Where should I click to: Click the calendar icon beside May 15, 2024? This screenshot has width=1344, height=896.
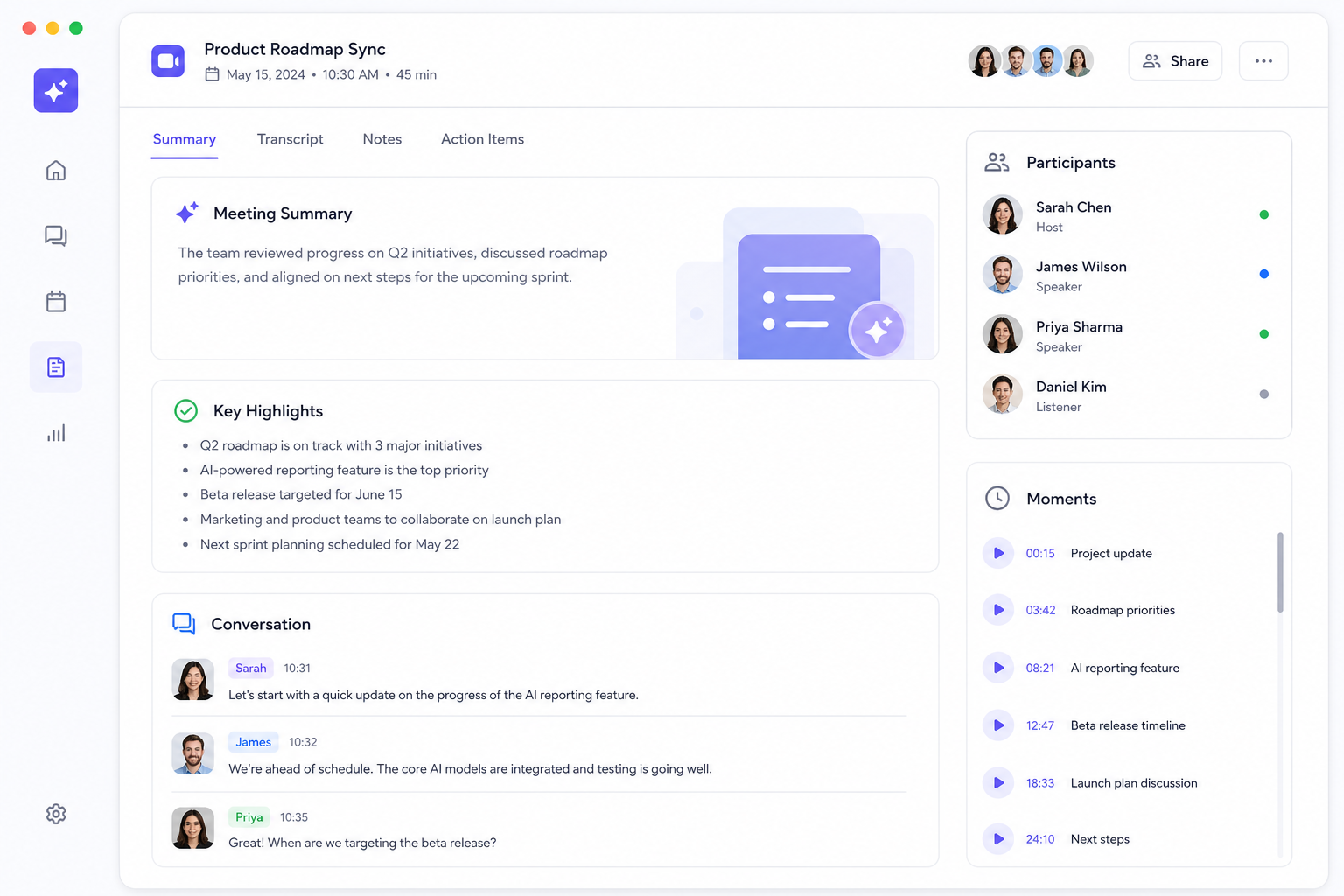(212, 74)
